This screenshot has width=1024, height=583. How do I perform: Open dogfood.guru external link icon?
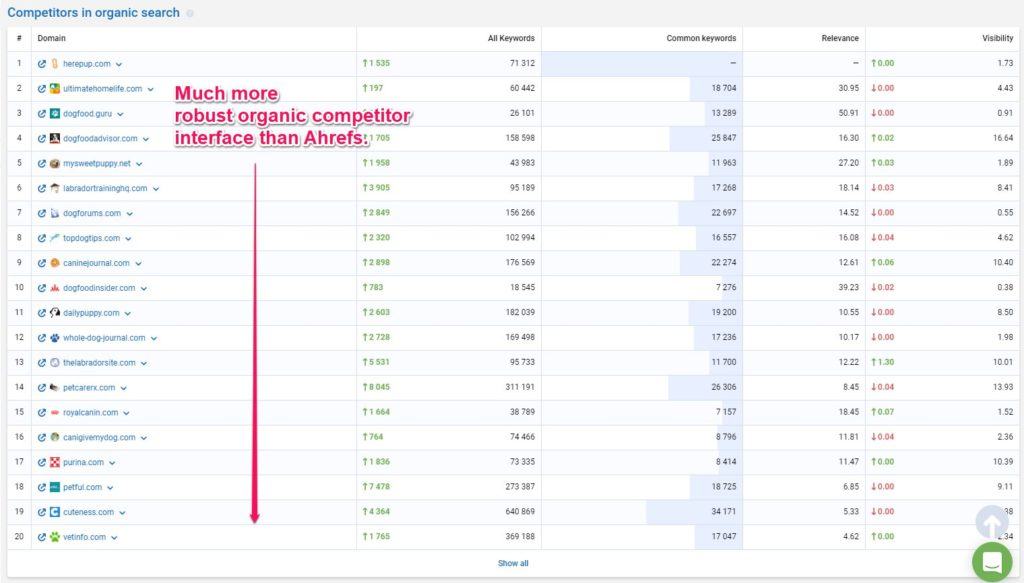[42, 114]
